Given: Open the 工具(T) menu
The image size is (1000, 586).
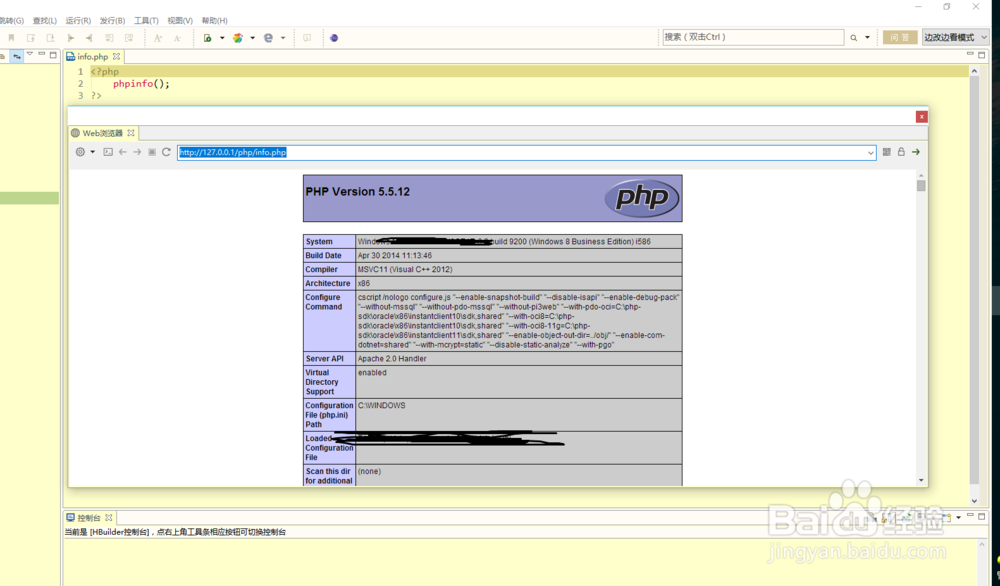Looking at the screenshot, I should 146,20.
